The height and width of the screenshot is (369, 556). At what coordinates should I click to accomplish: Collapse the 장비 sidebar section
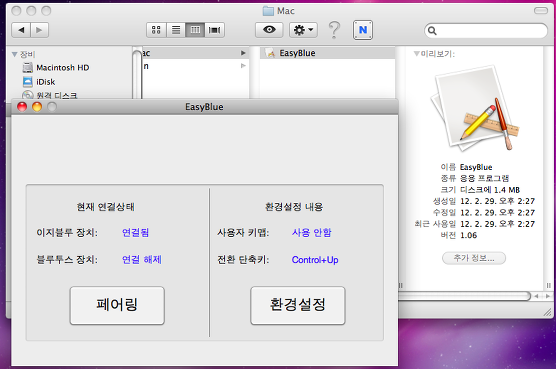[x=15, y=54]
